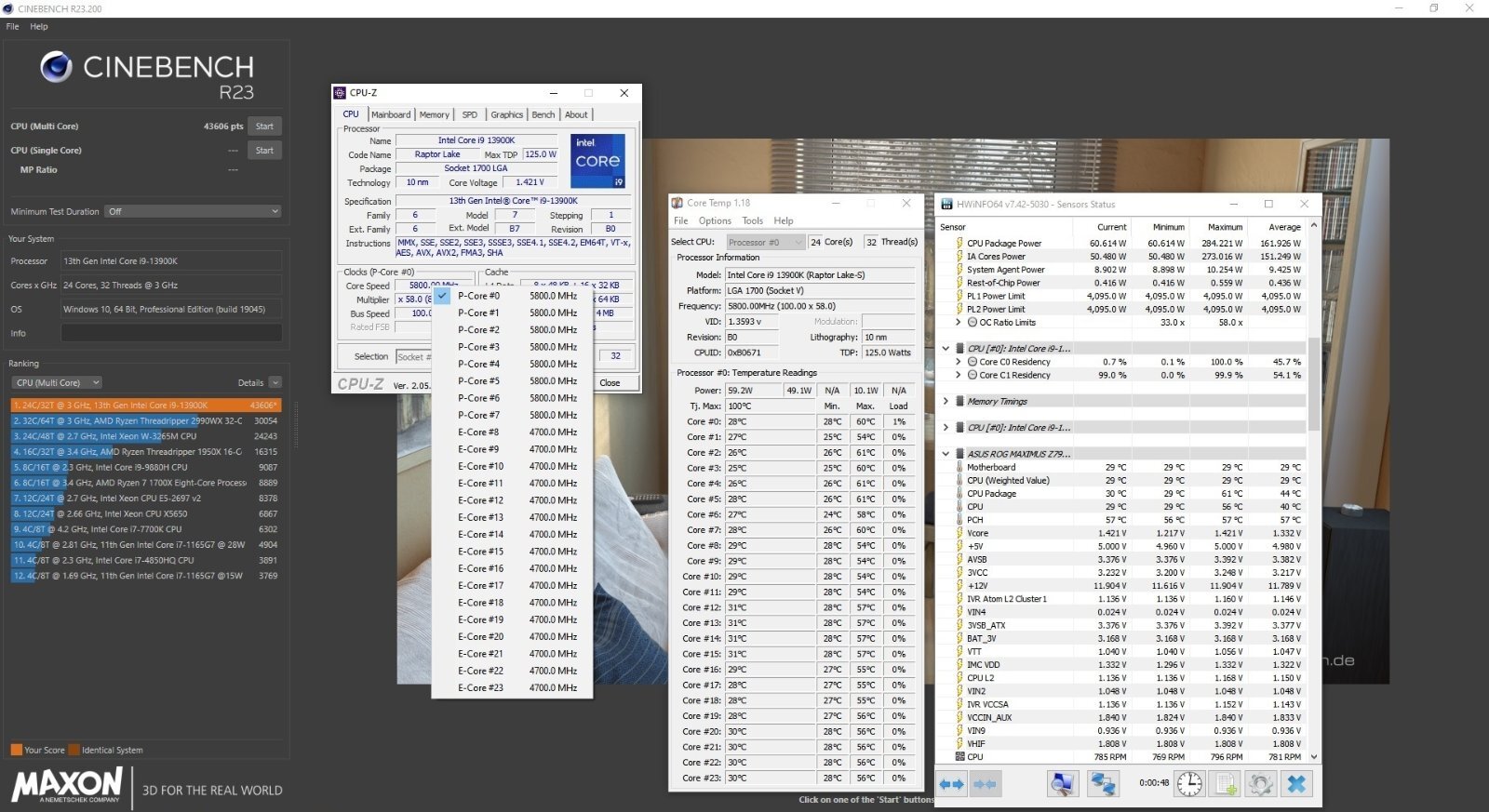Open Core Temp Help menu
Viewport: 1489px width, 812px height.
point(784,220)
